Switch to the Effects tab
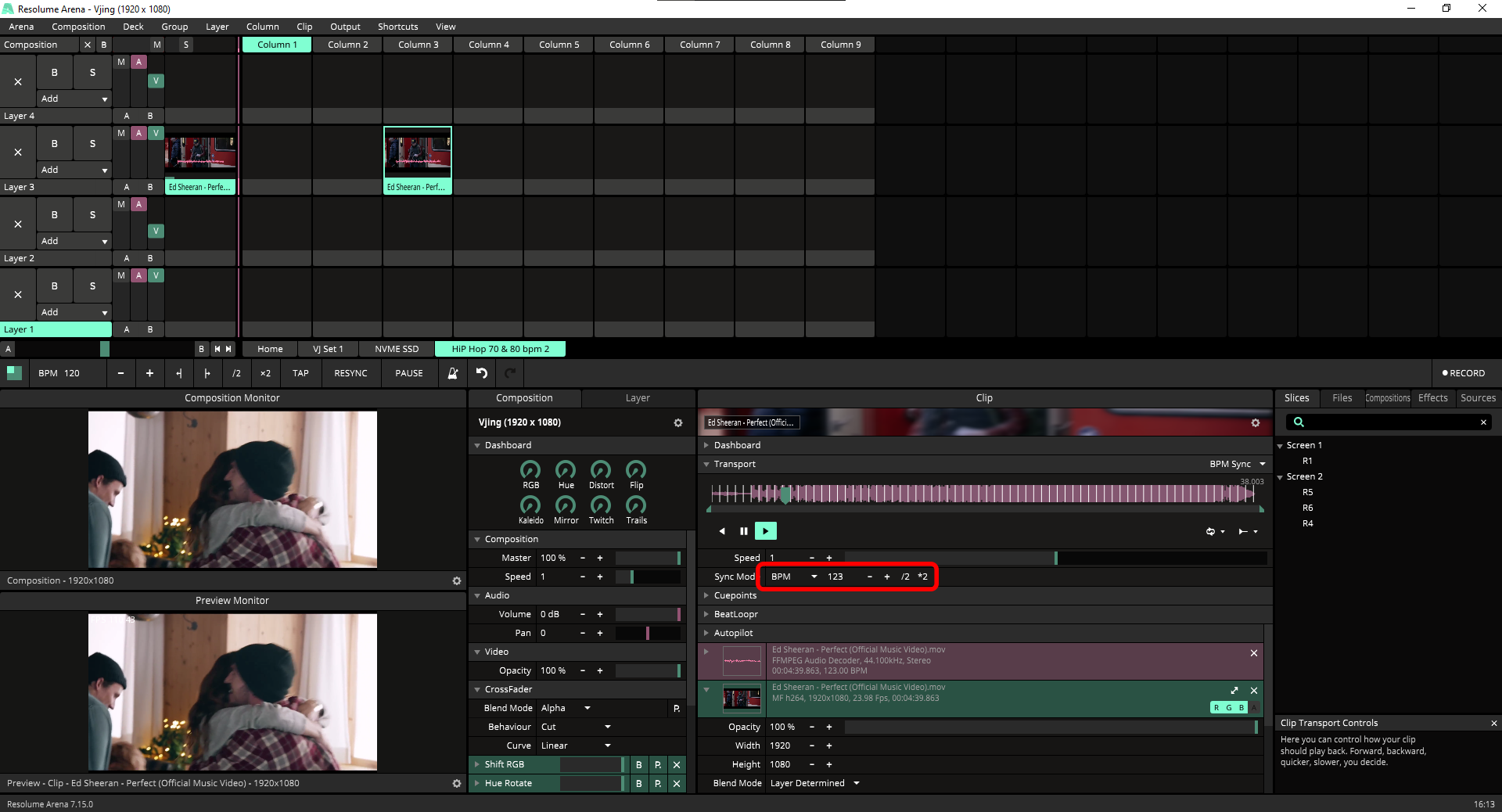The width and height of the screenshot is (1502, 812). 1432,398
